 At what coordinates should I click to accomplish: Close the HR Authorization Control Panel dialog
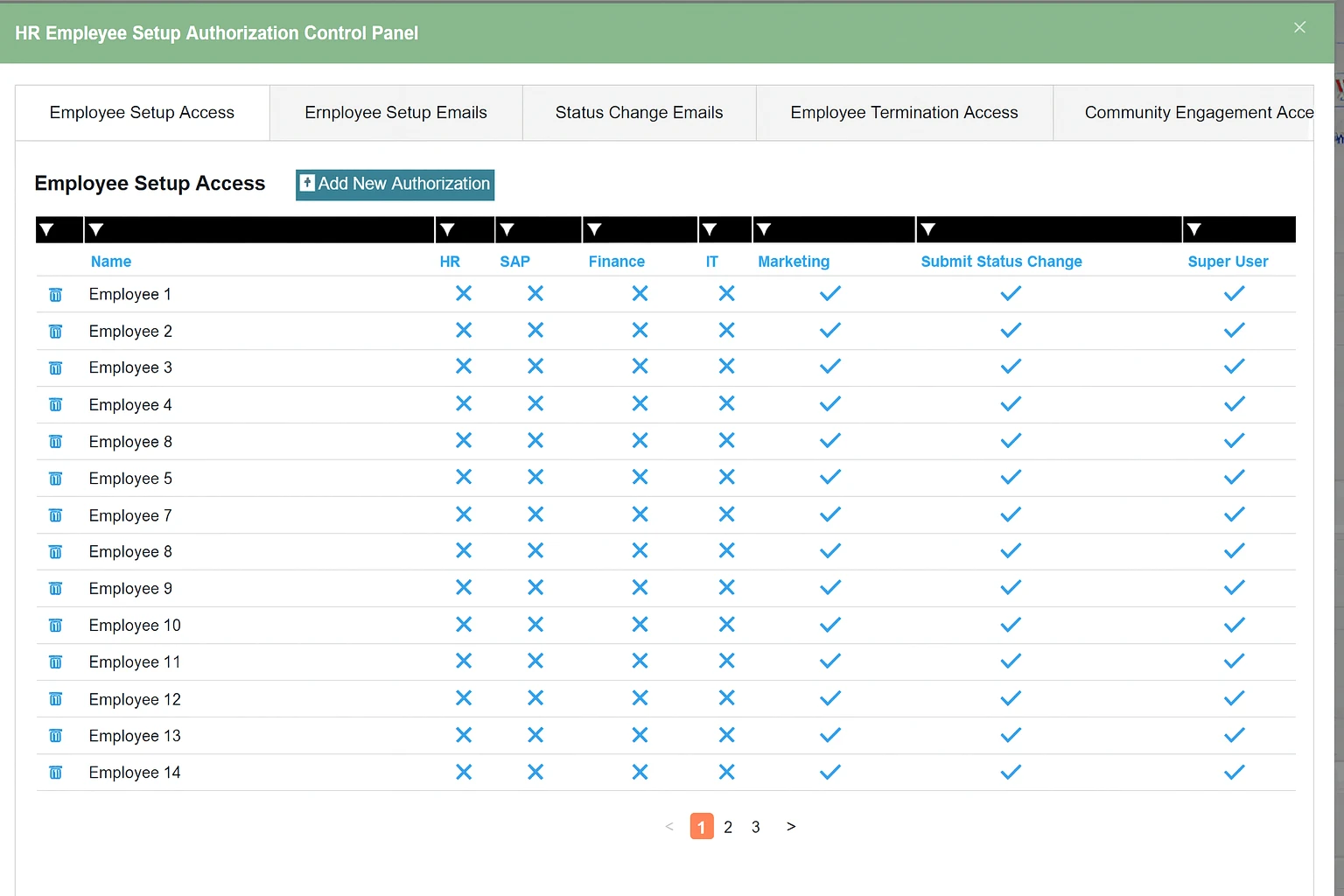click(1299, 28)
